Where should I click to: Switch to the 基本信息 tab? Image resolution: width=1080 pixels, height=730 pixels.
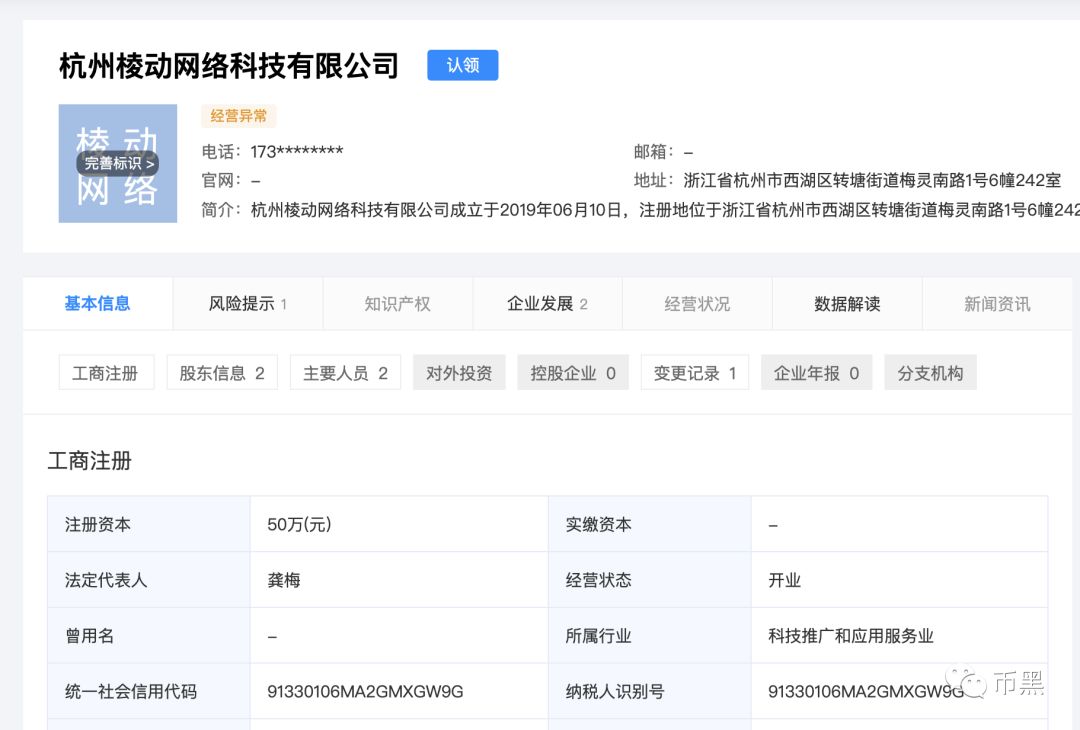[97, 304]
